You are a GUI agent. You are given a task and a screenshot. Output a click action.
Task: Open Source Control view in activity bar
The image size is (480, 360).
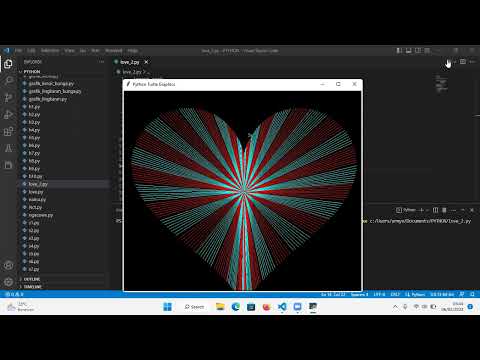[x=8, y=98]
